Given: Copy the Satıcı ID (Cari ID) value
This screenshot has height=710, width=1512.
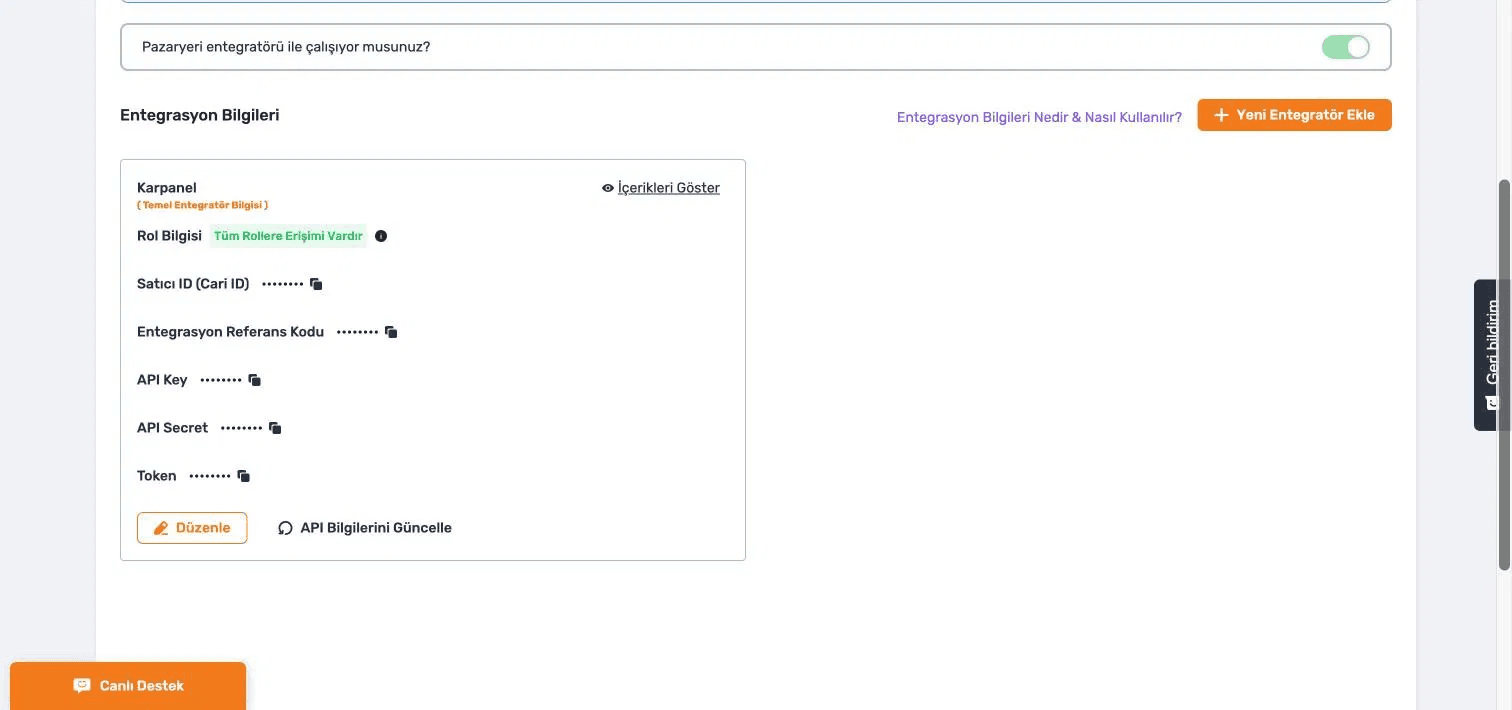Looking at the screenshot, I should click(x=316, y=284).
